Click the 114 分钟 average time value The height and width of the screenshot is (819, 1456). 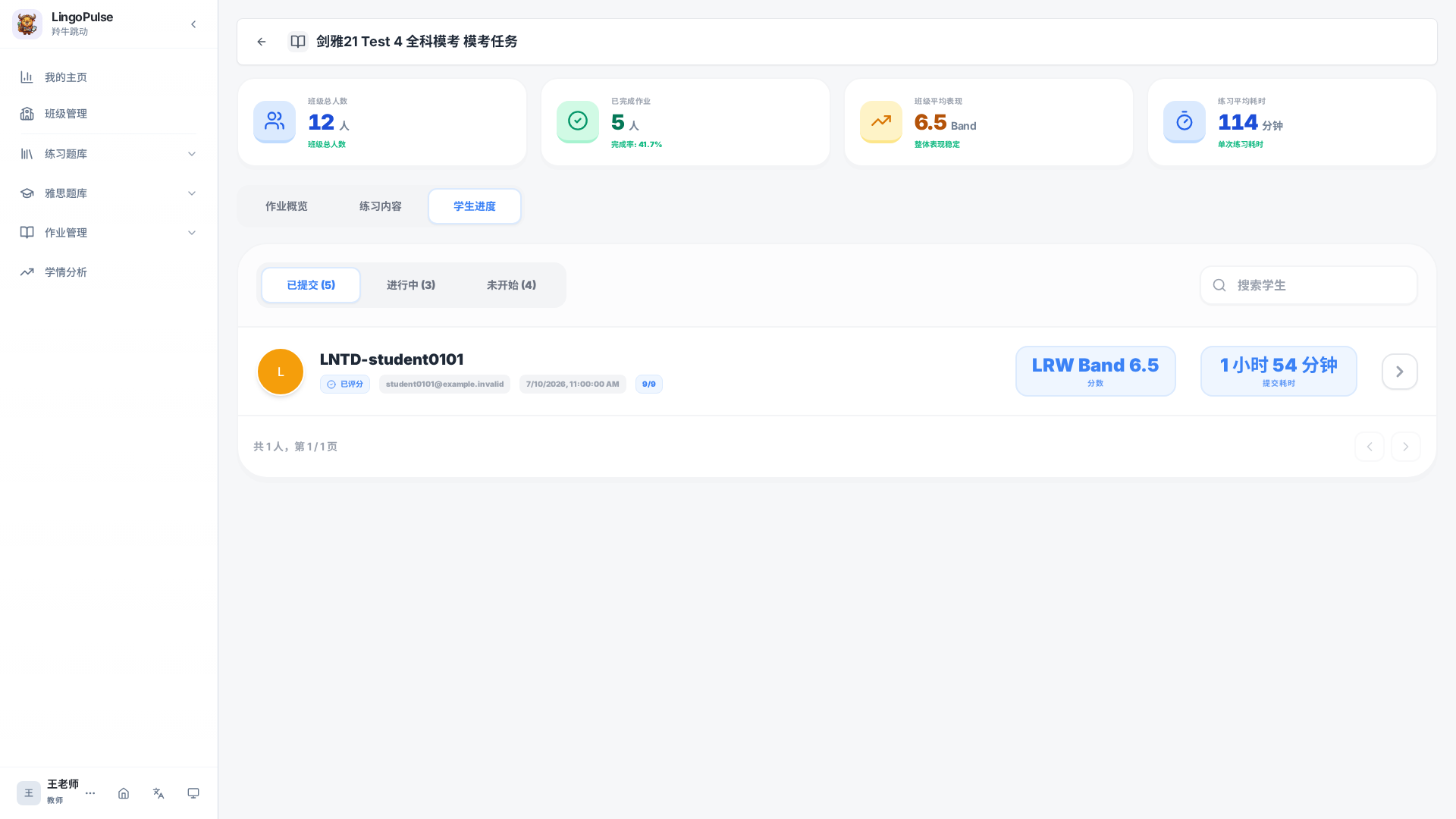[x=1250, y=123]
